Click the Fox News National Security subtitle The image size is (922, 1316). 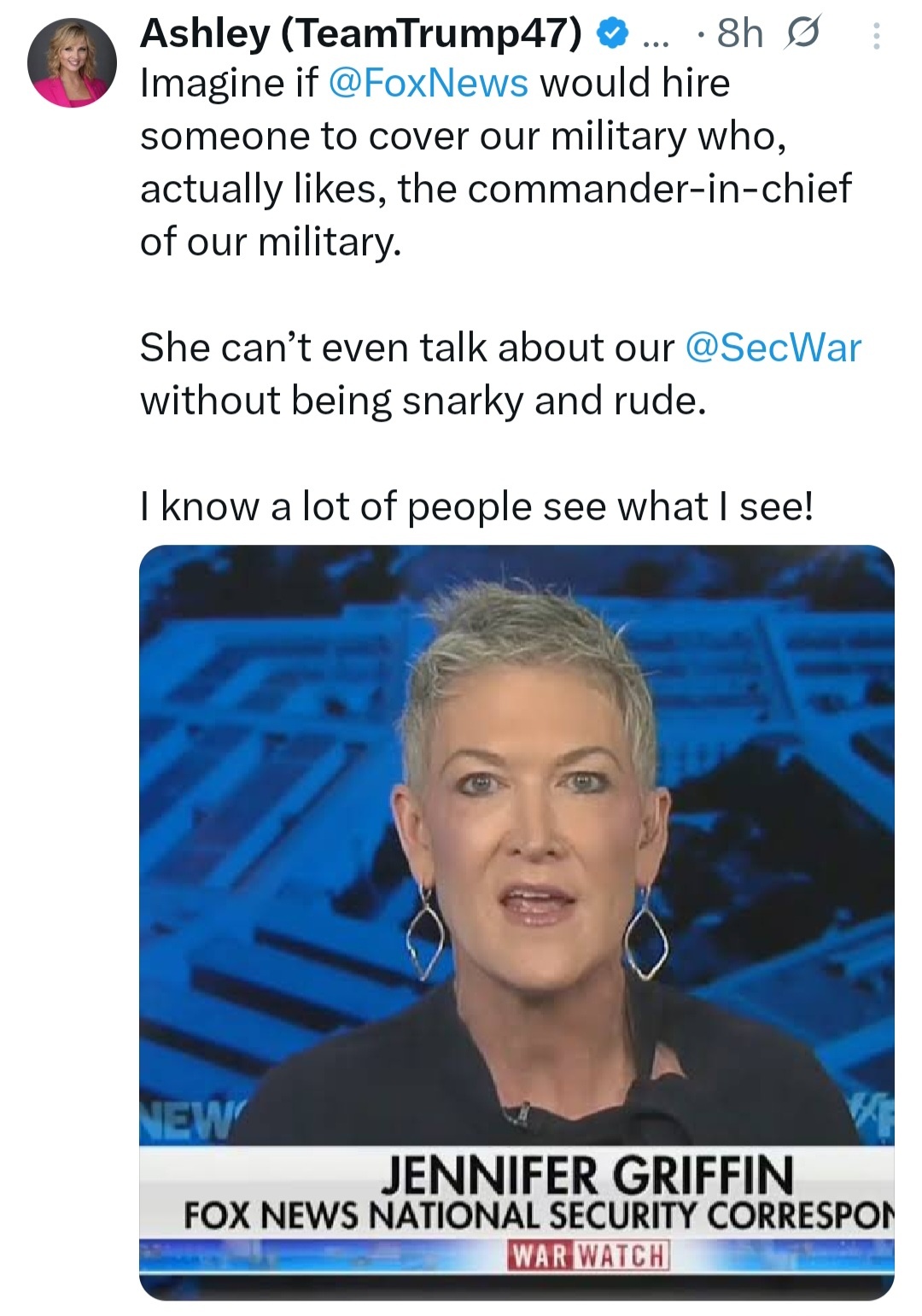538,1216
